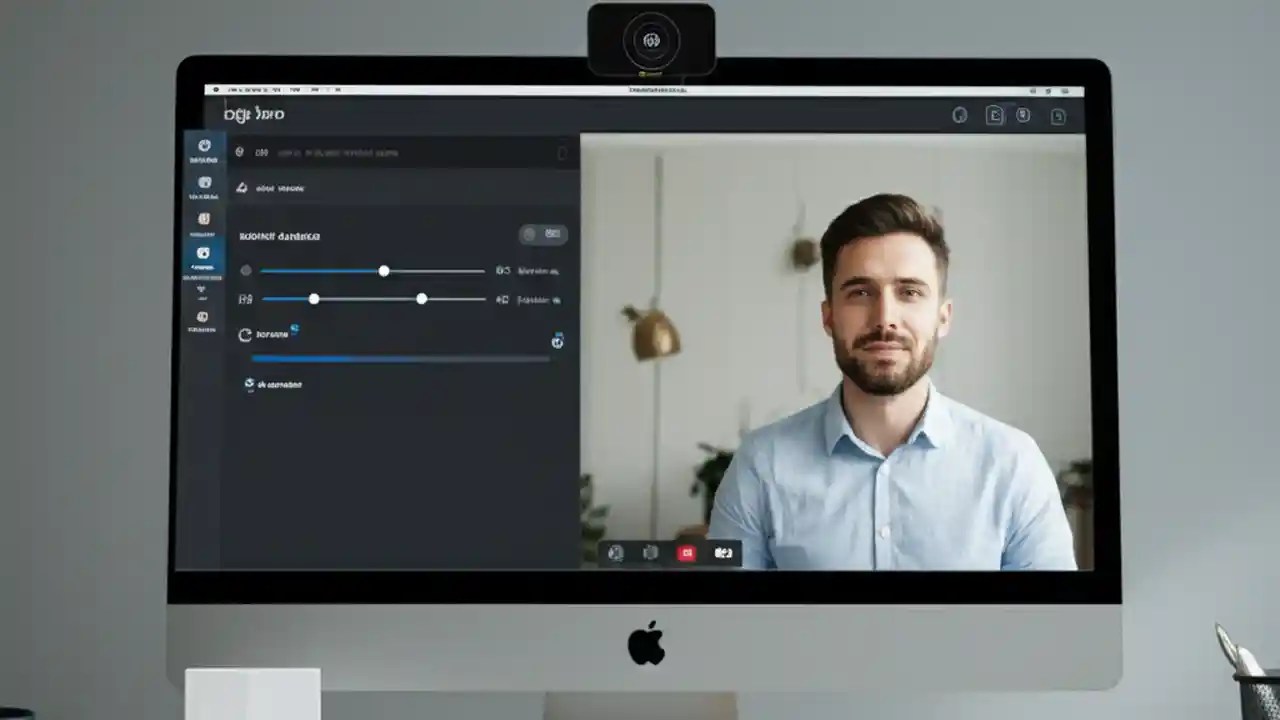This screenshot has height=720, width=1280.
Task: Click the export icon at top right
Action: (x=994, y=115)
